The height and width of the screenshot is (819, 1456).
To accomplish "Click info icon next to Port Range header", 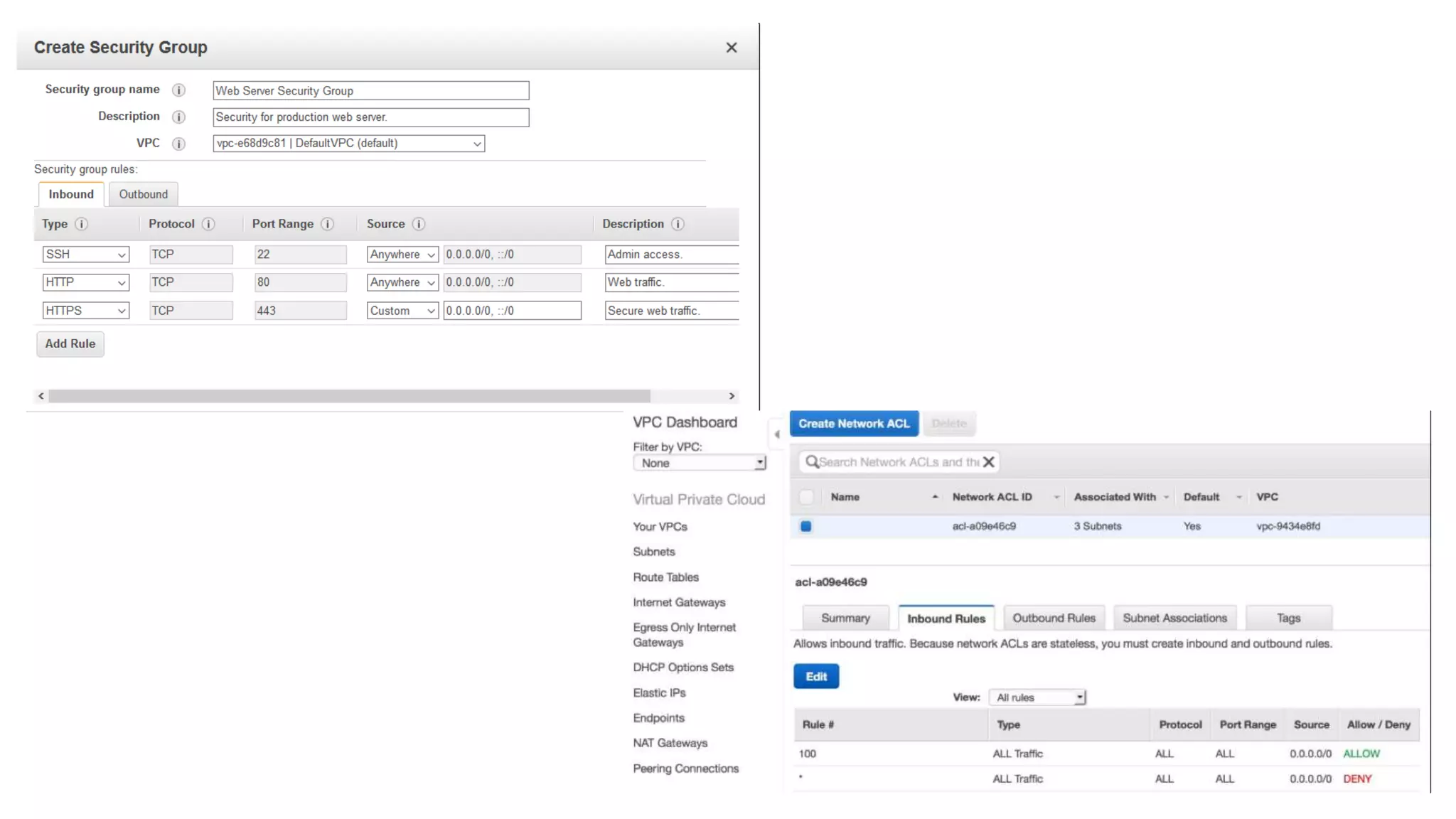I will pyautogui.click(x=327, y=224).
